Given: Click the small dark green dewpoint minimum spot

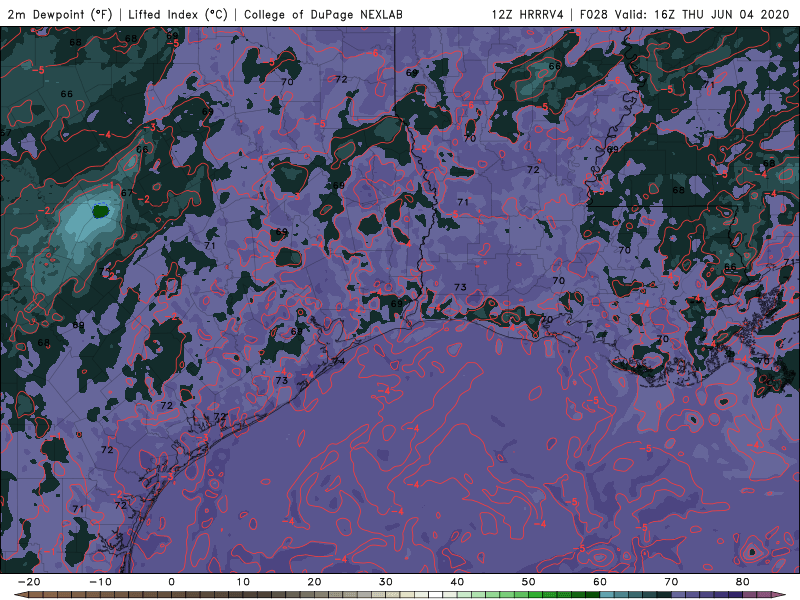Looking at the screenshot, I should 101,210.
